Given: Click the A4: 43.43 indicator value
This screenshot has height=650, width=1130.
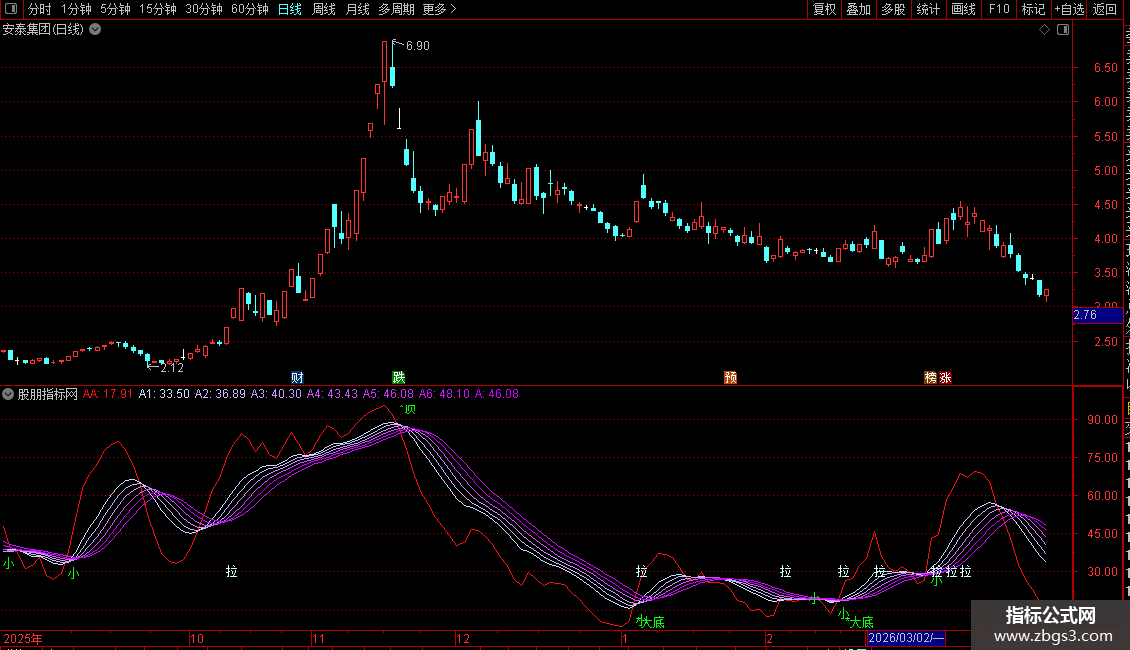Looking at the screenshot, I should pyautogui.click(x=332, y=394).
